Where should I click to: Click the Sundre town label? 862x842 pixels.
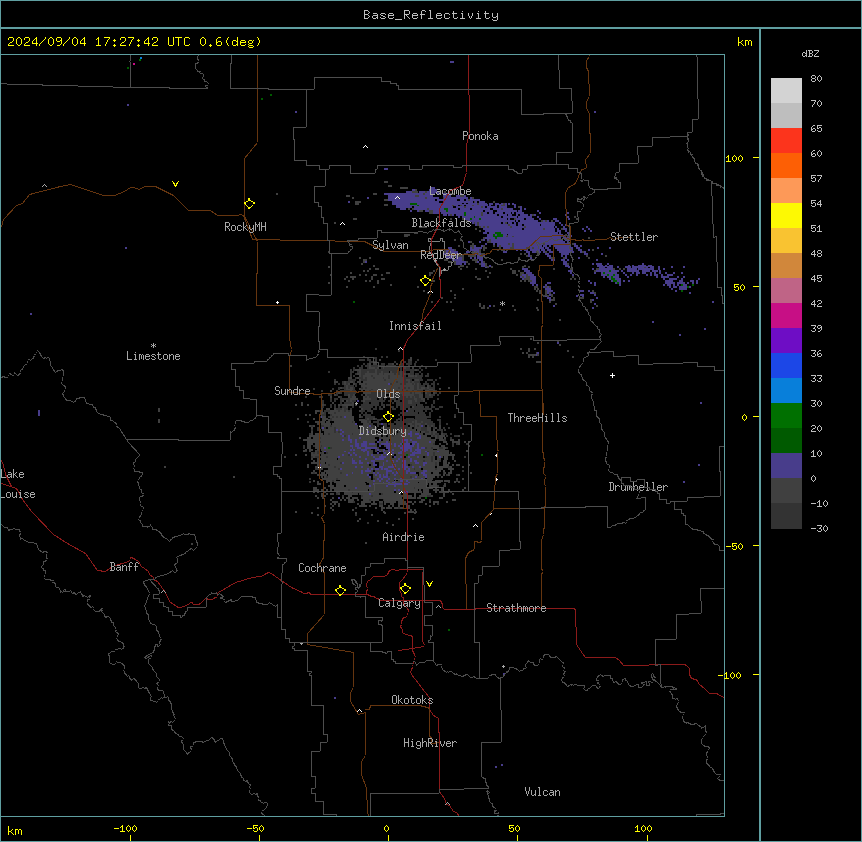[292, 391]
